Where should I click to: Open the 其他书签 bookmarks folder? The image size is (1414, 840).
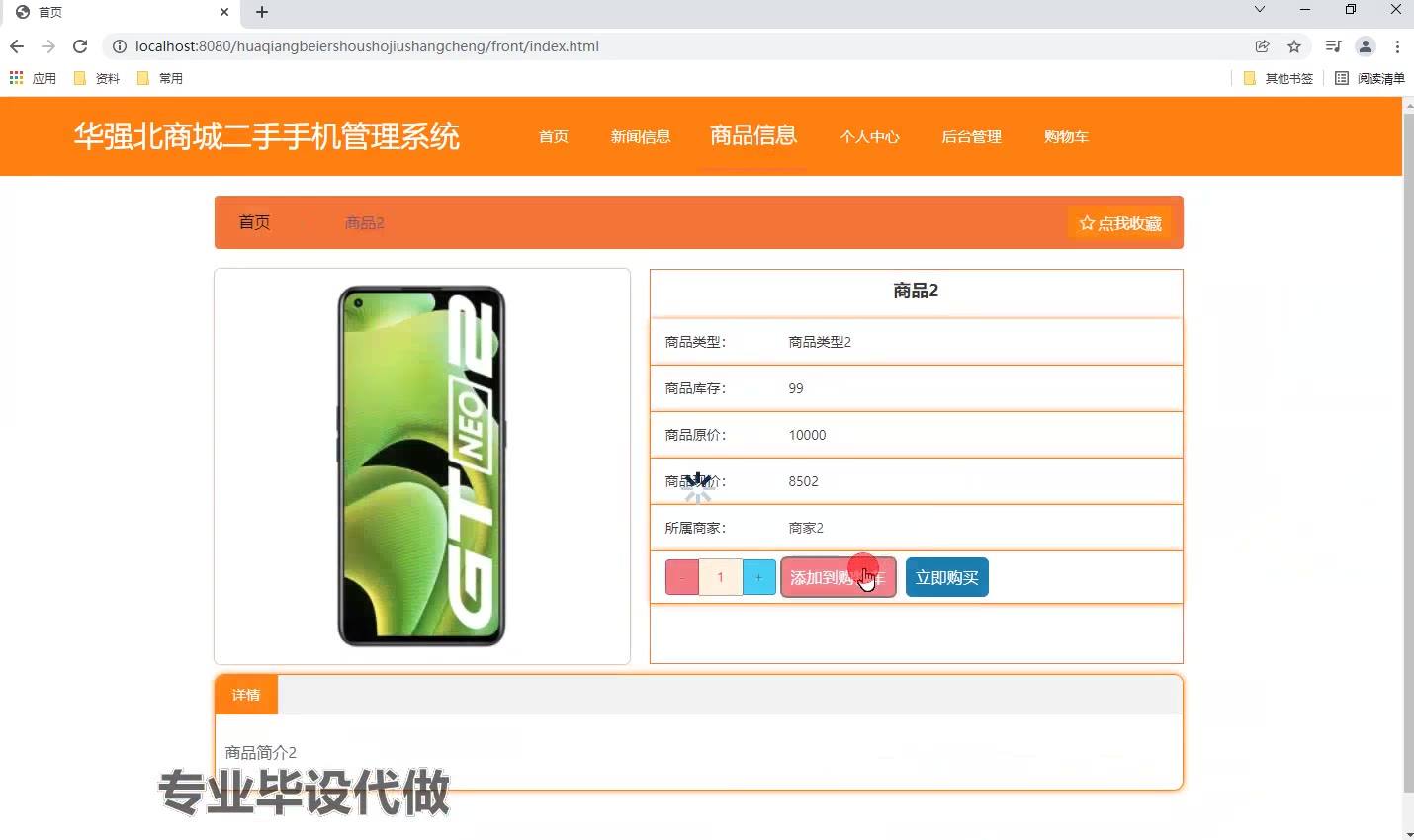tap(1279, 78)
